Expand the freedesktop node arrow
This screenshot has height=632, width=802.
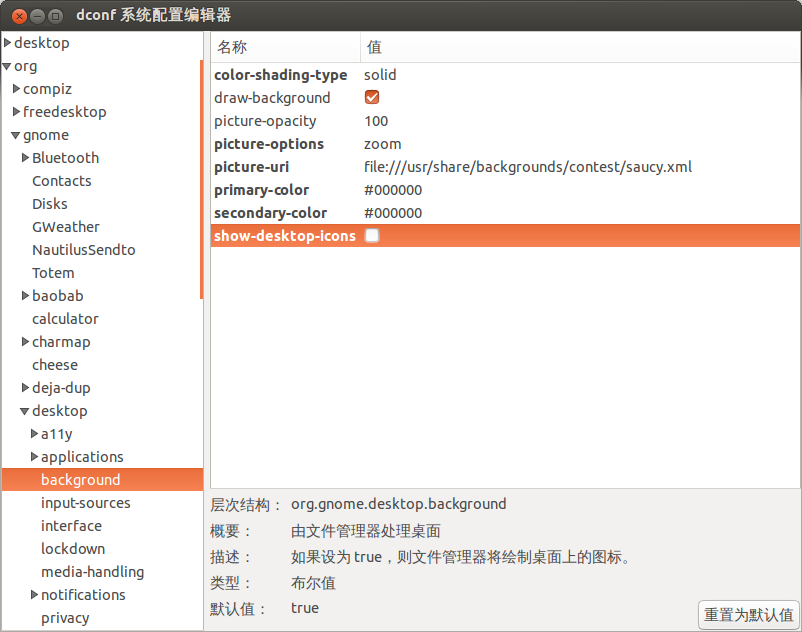tap(16, 112)
